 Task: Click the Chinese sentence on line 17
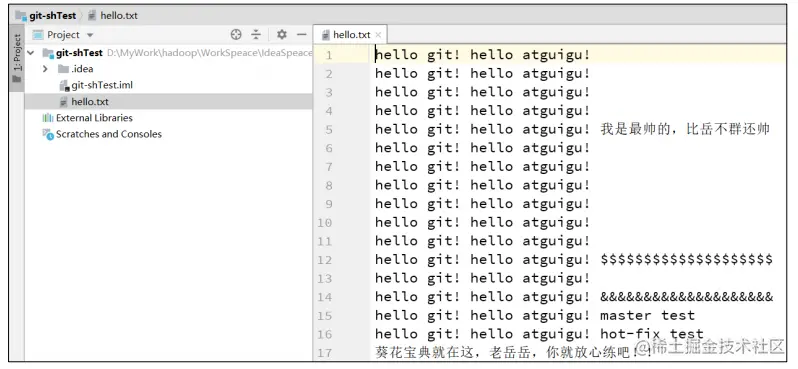[x=513, y=352]
